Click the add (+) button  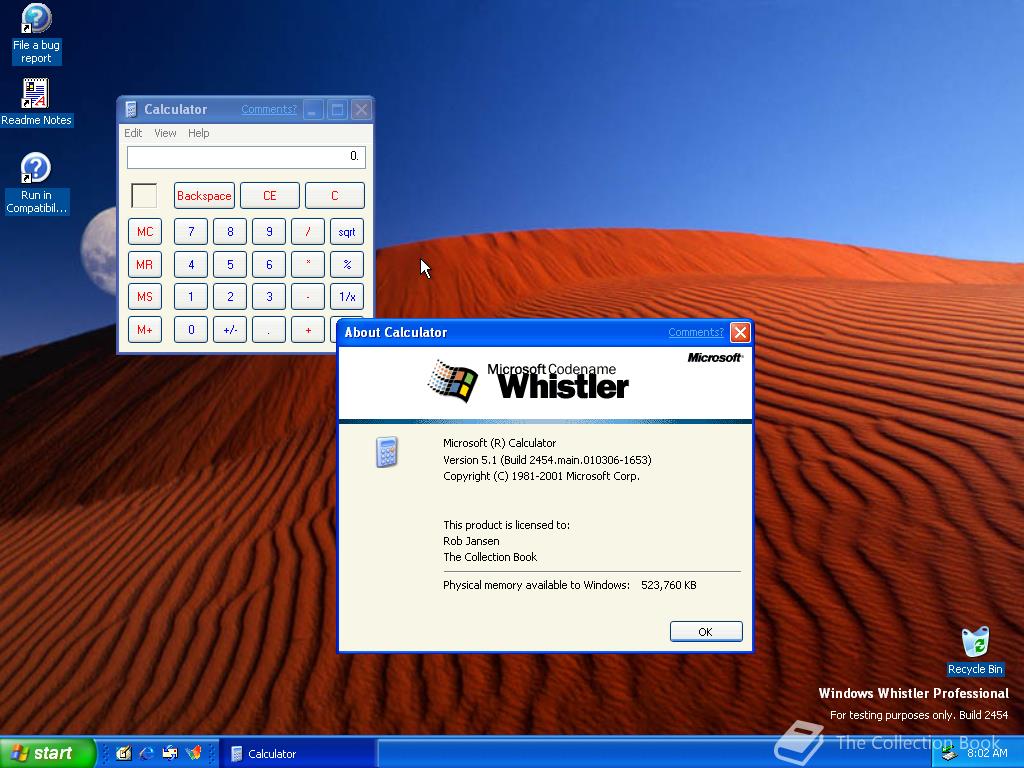coord(308,330)
